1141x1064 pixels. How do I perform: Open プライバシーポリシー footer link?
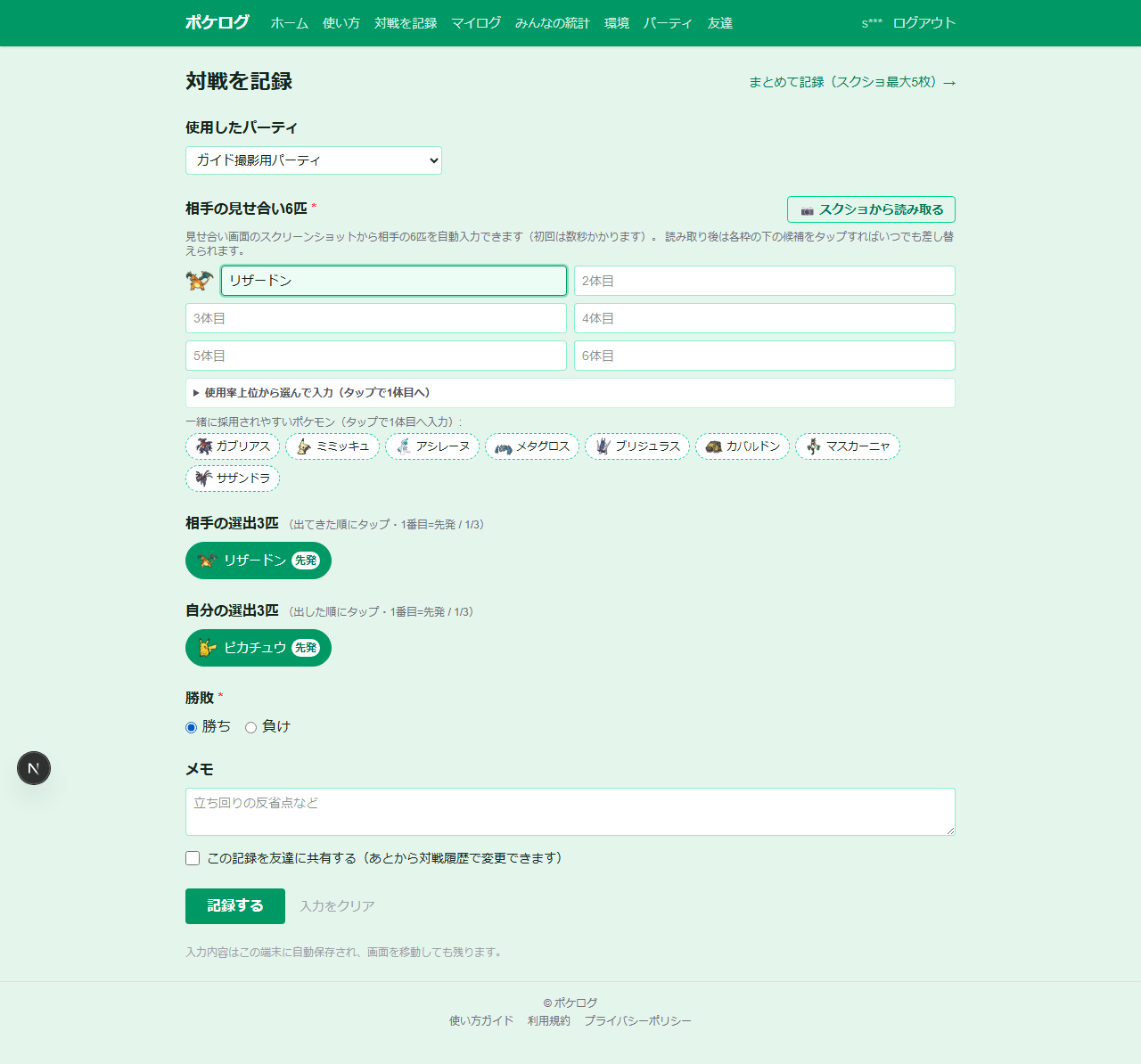[x=637, y=1021]
